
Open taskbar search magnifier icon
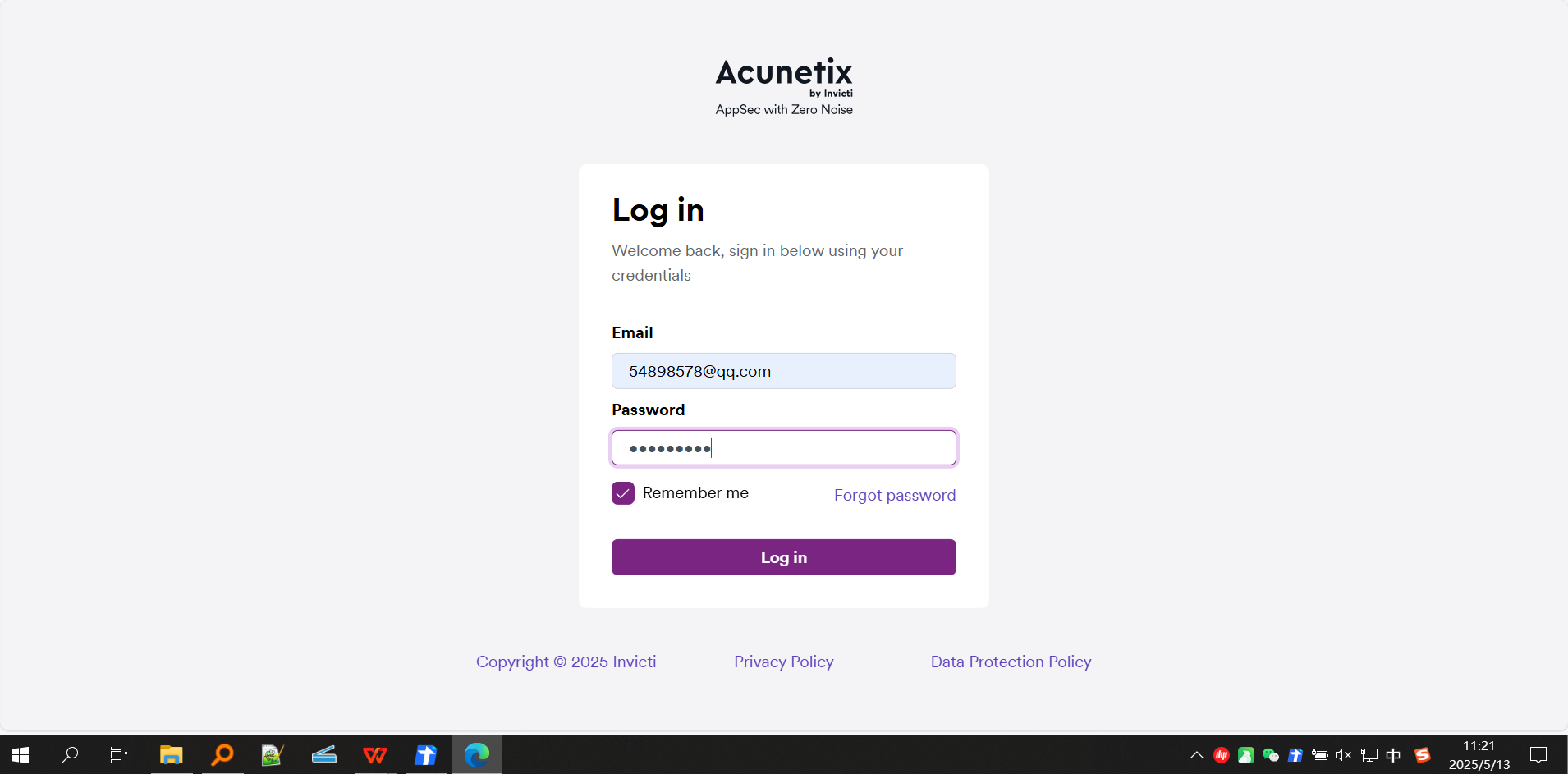[70, 754]
